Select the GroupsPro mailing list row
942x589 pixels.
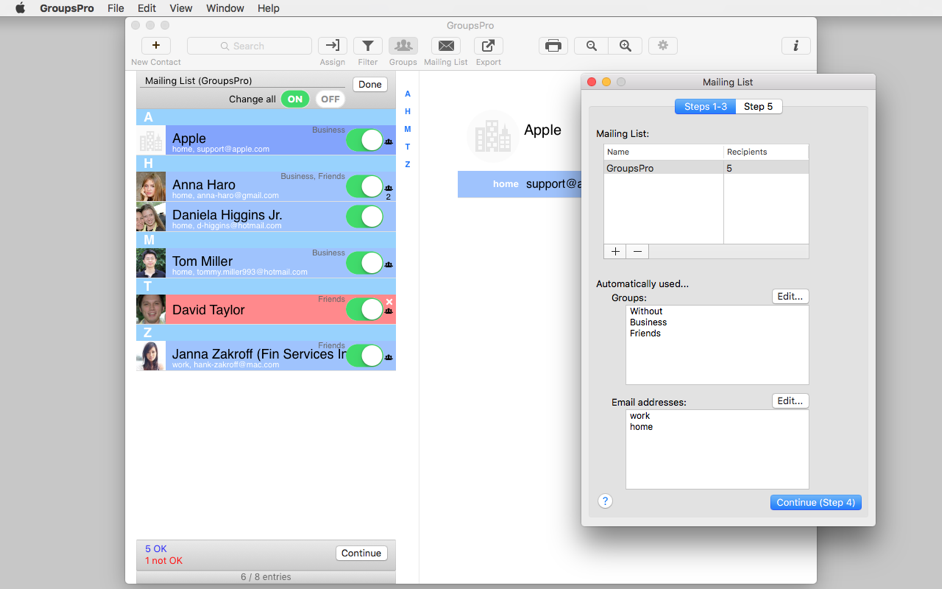(x=706, y=168)
